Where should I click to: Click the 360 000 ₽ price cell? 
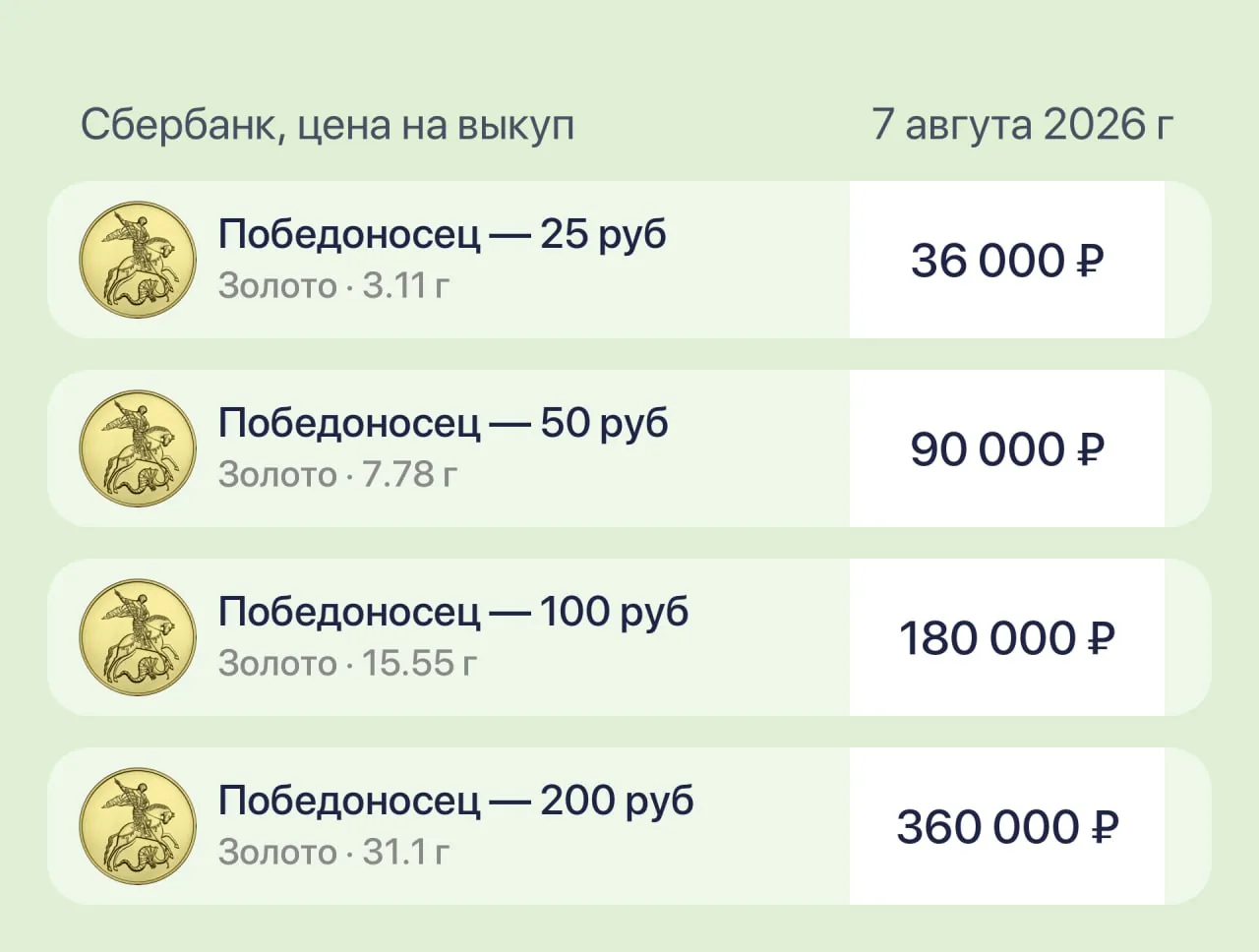(x=1007, y=826)
